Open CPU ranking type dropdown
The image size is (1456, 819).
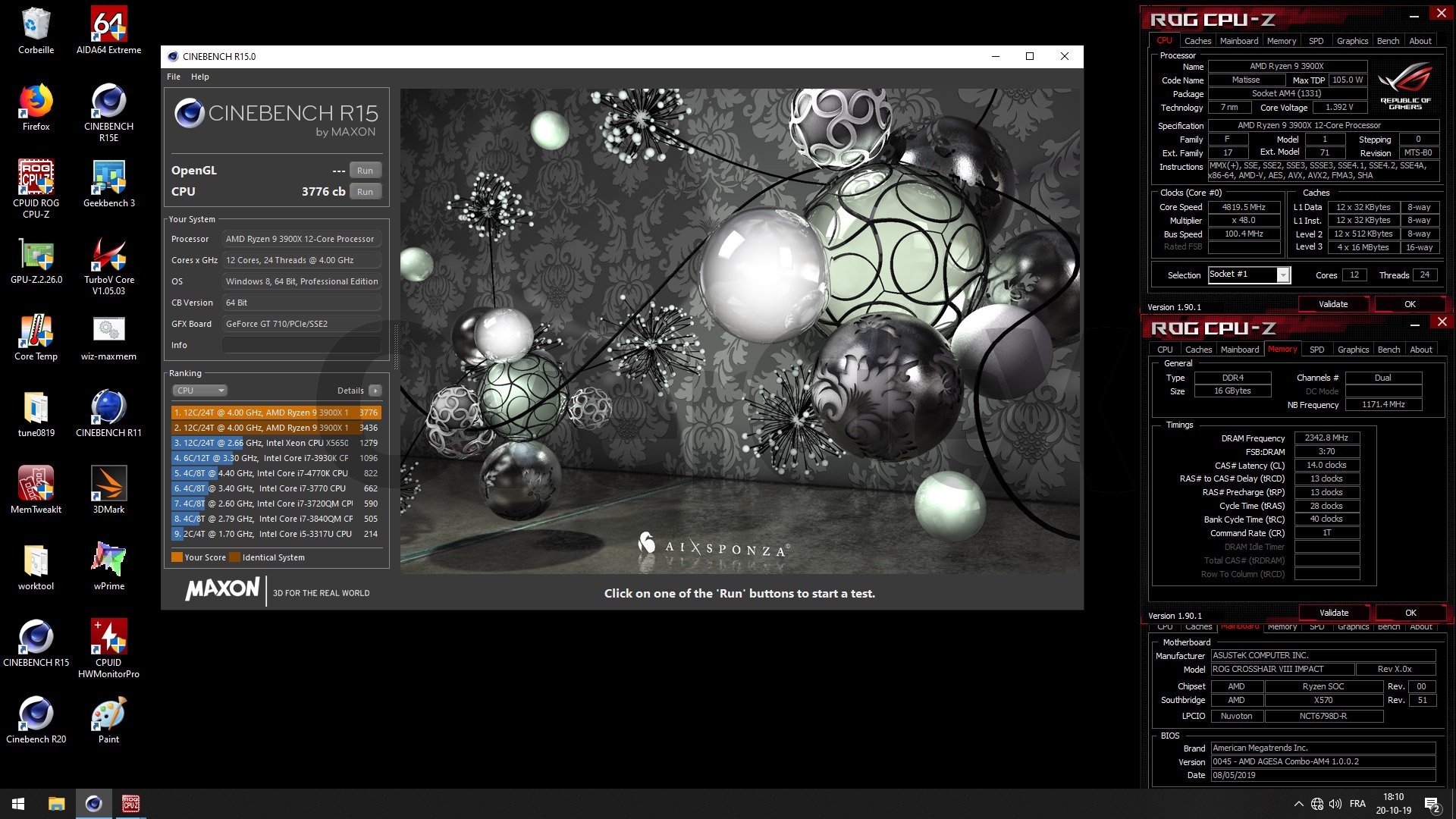coord(200,391)
